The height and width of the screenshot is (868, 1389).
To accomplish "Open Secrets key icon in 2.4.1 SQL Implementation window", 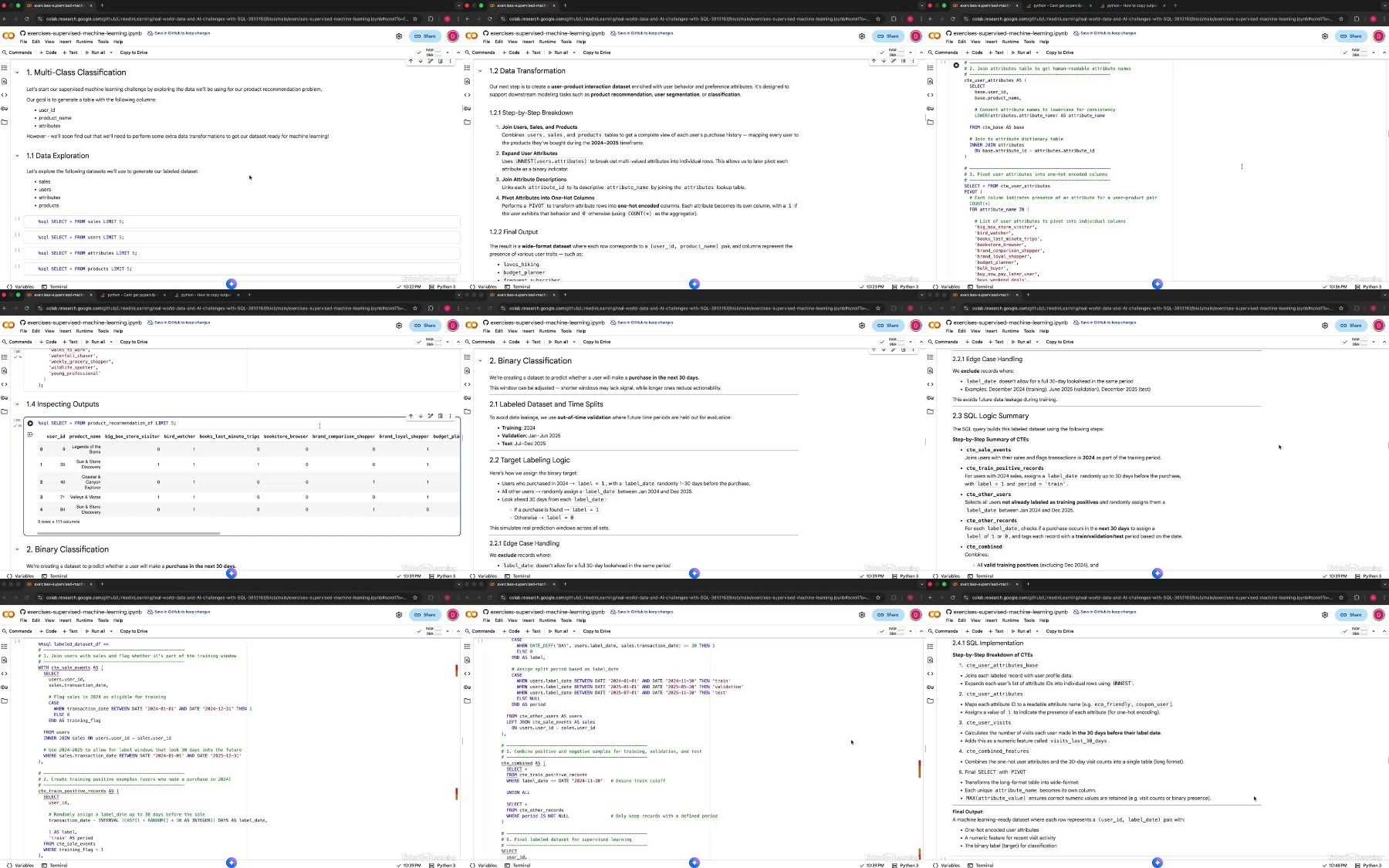I will coord(931,687).
